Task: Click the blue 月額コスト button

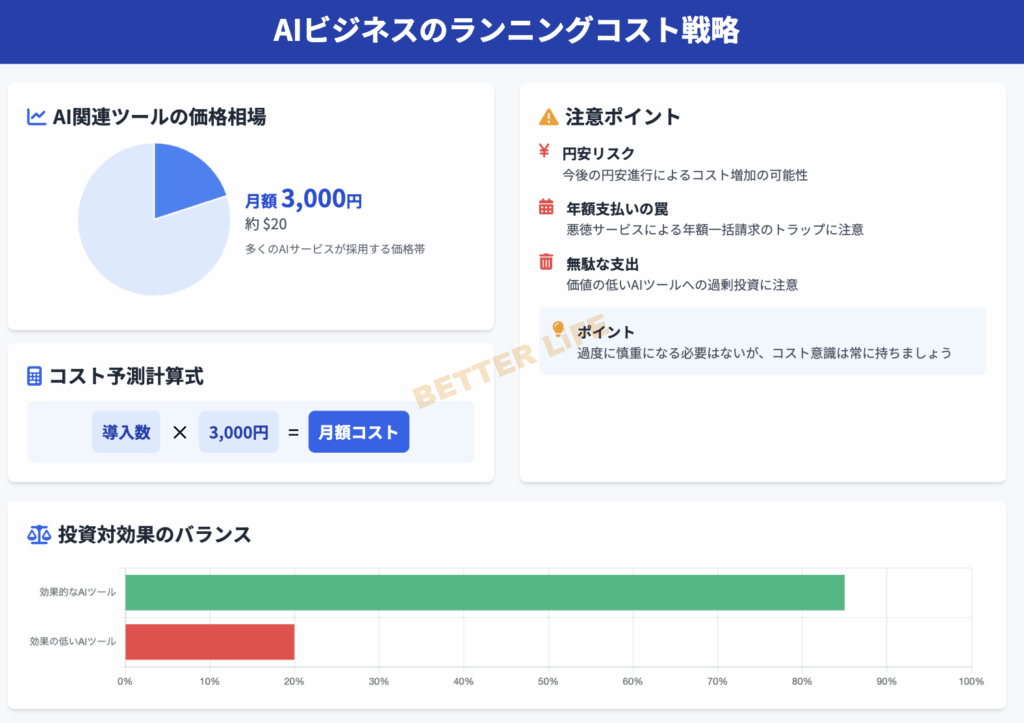Action: coord(358,432)
